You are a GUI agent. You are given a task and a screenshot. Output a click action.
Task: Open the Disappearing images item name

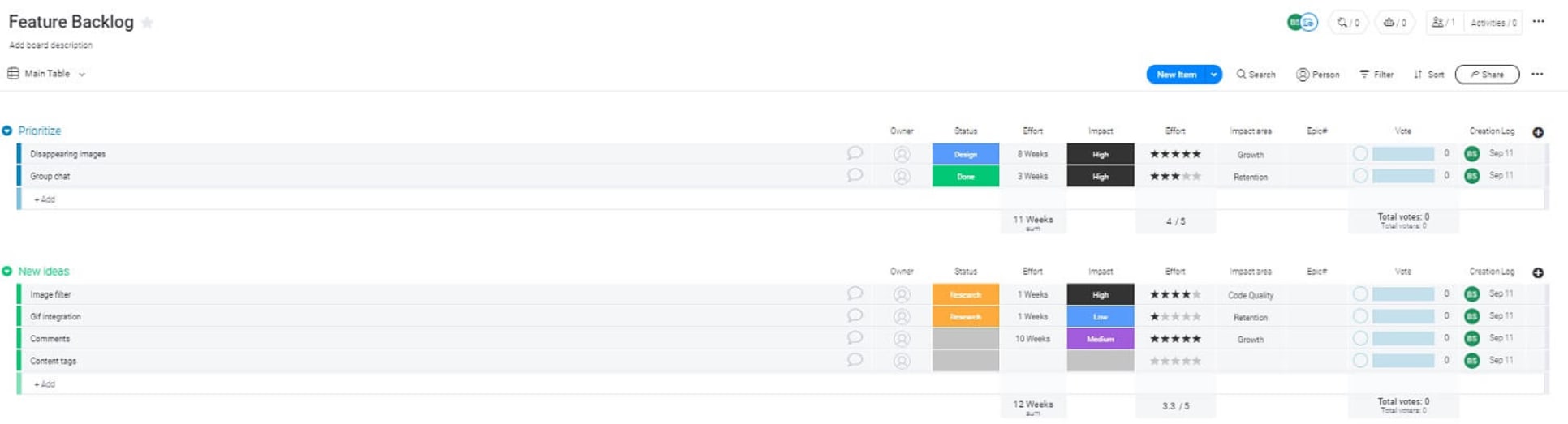click(67, 154)
